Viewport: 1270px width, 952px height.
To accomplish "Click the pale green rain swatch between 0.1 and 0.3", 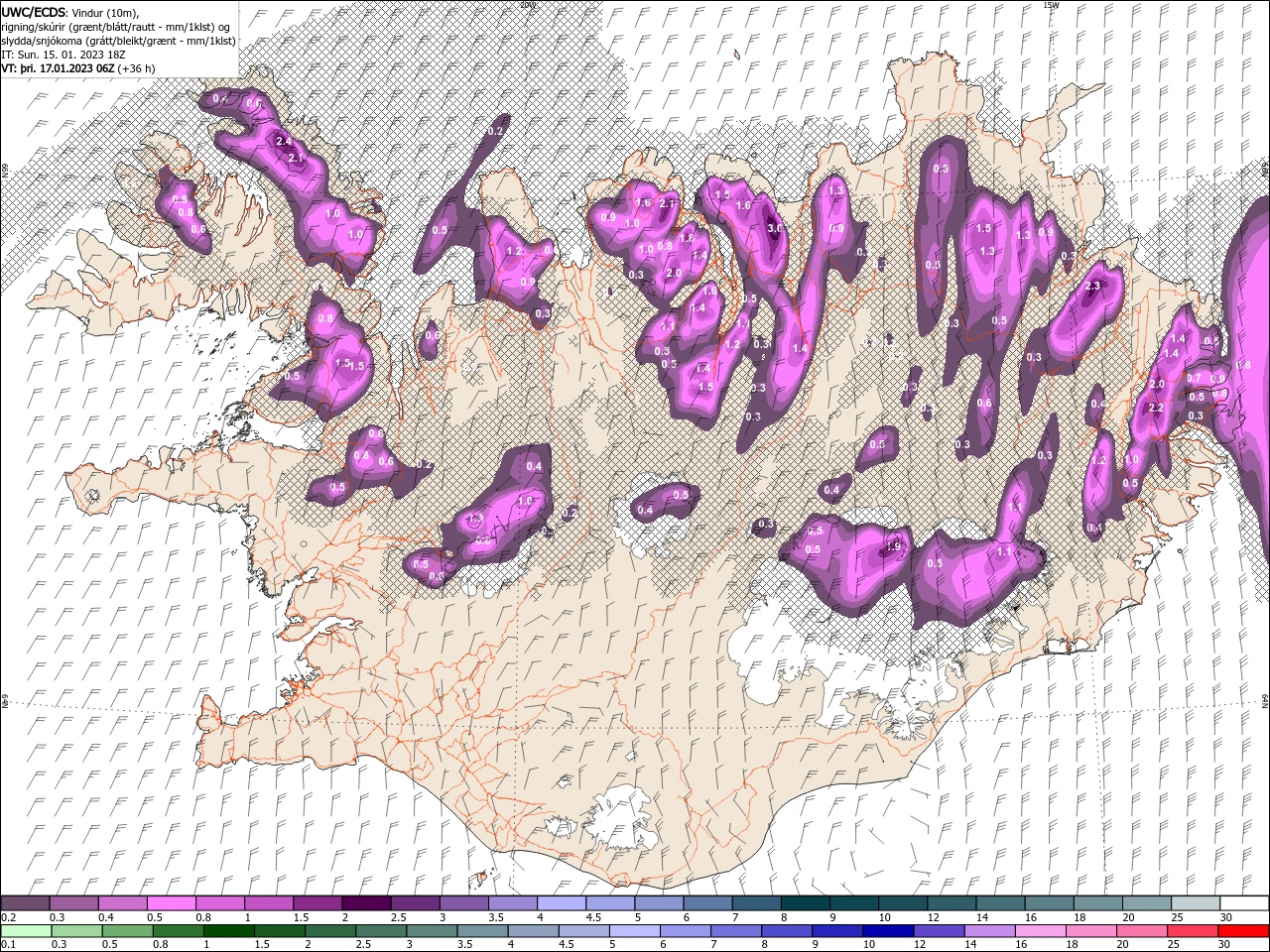I will (26, 931).
